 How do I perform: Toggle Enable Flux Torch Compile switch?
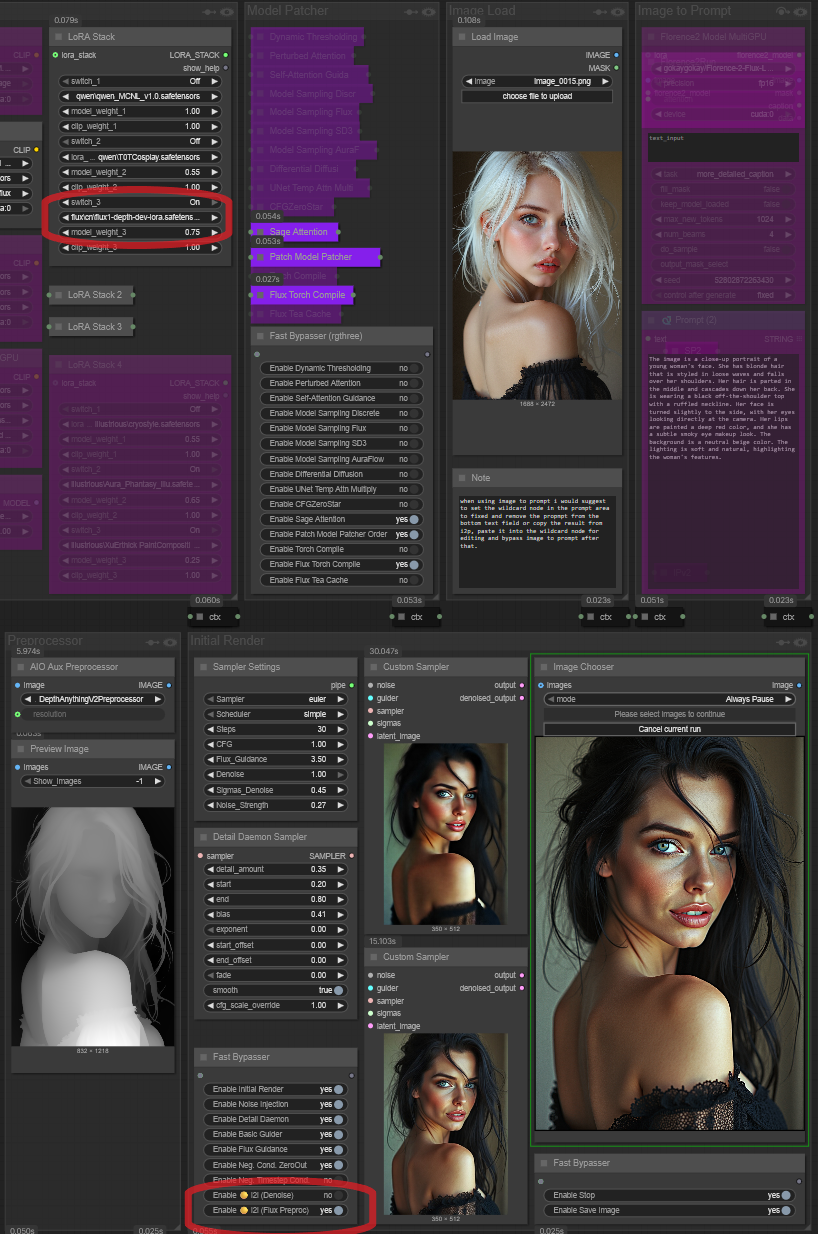pyautogui.click(x=414, y=565)
